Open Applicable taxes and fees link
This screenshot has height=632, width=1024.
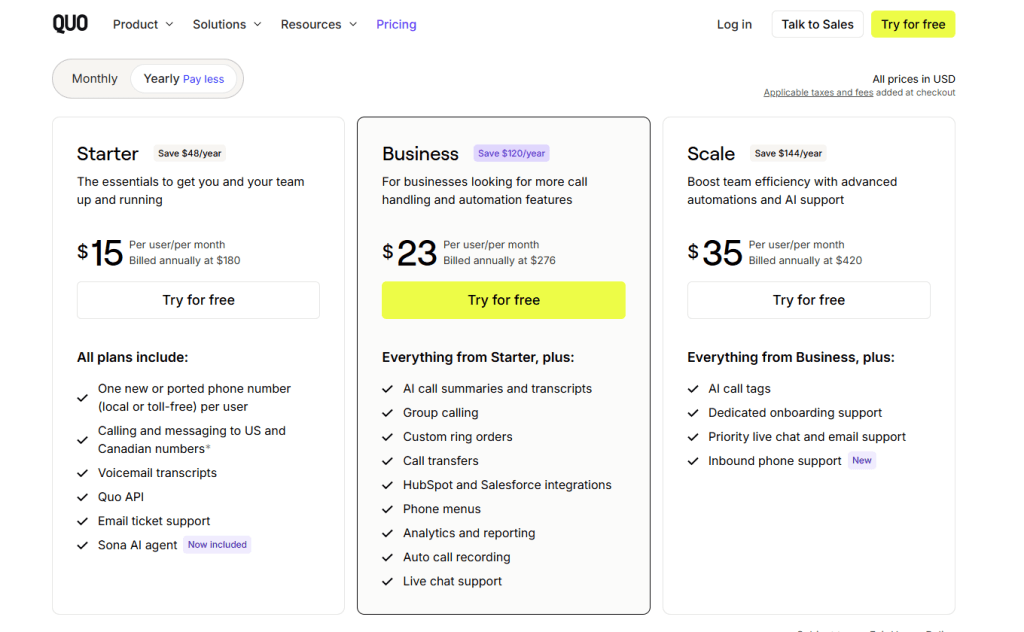coord(818,93)
